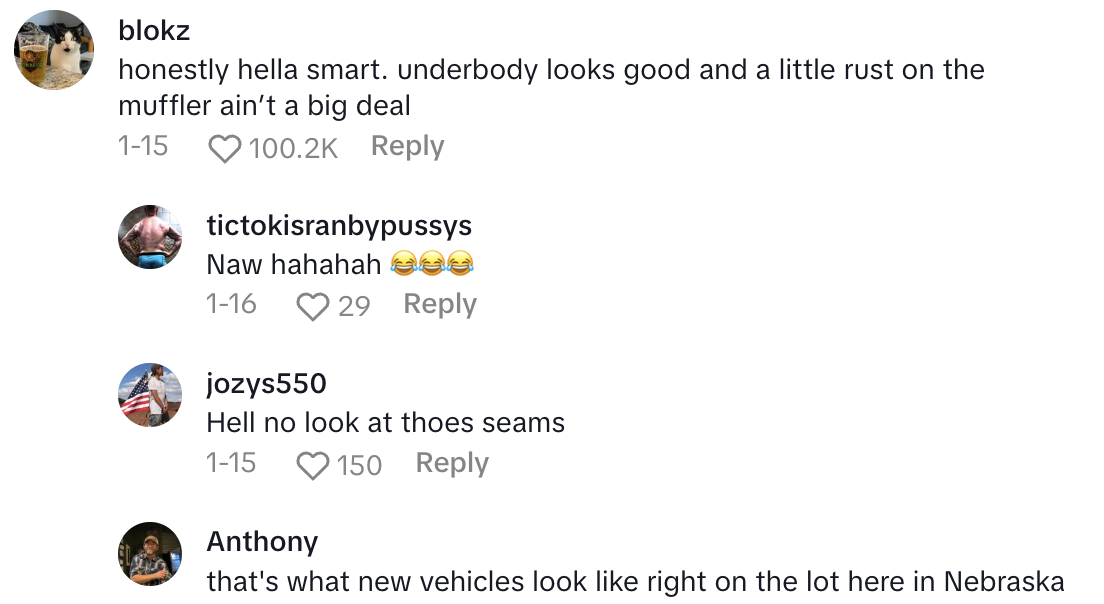
Task: Tap Reply on the Naw hahahah comment
Action: pos(439,304)
